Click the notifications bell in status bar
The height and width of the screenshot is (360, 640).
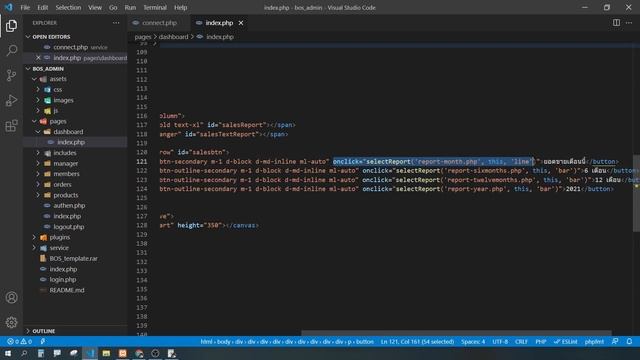[x=629, y=341]
